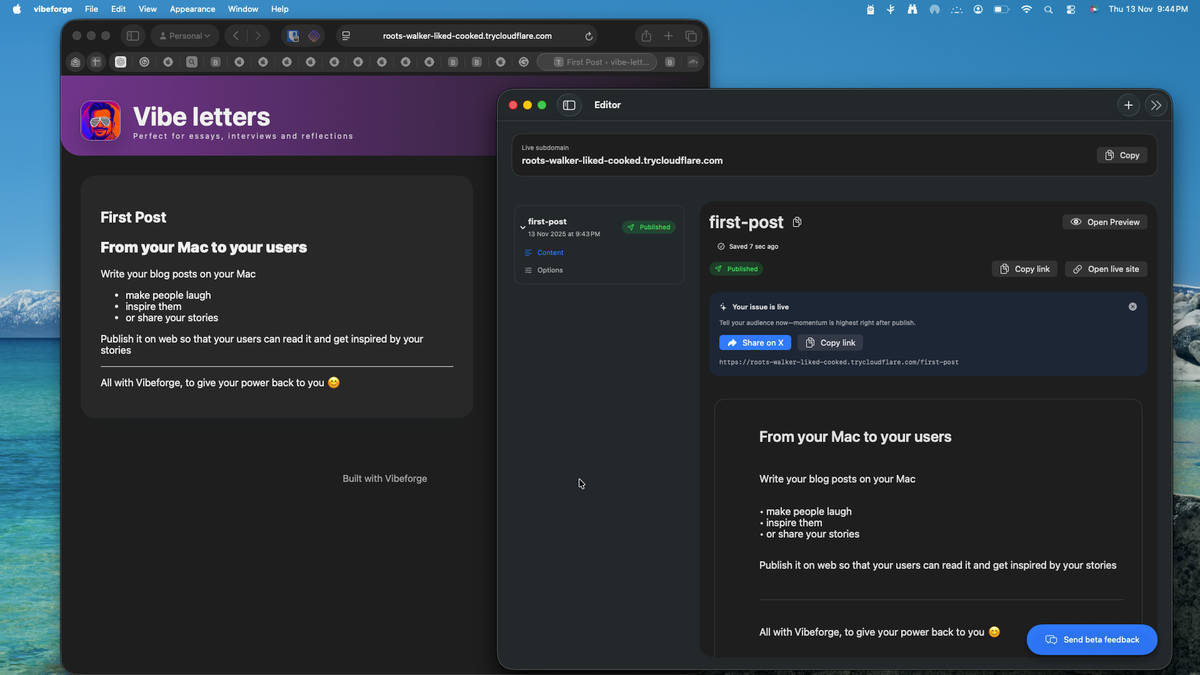
Task: Open Spotlight search from the menu bar
Action: pyautogui.click(x=1048, y=9)
